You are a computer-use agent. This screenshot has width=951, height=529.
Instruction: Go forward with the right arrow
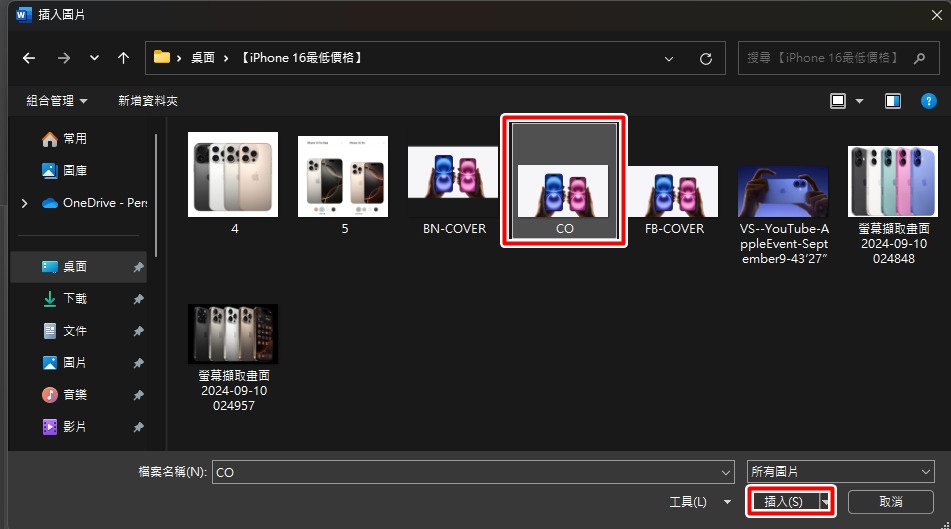coord(64,58)
